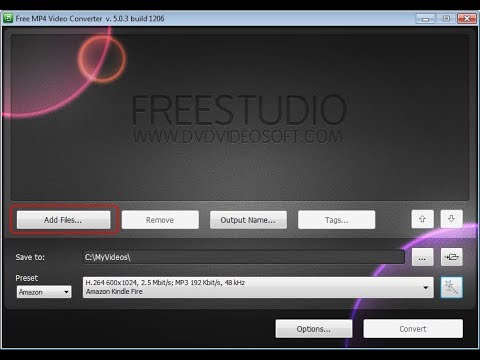Maximize the converter window

(446, 19)
